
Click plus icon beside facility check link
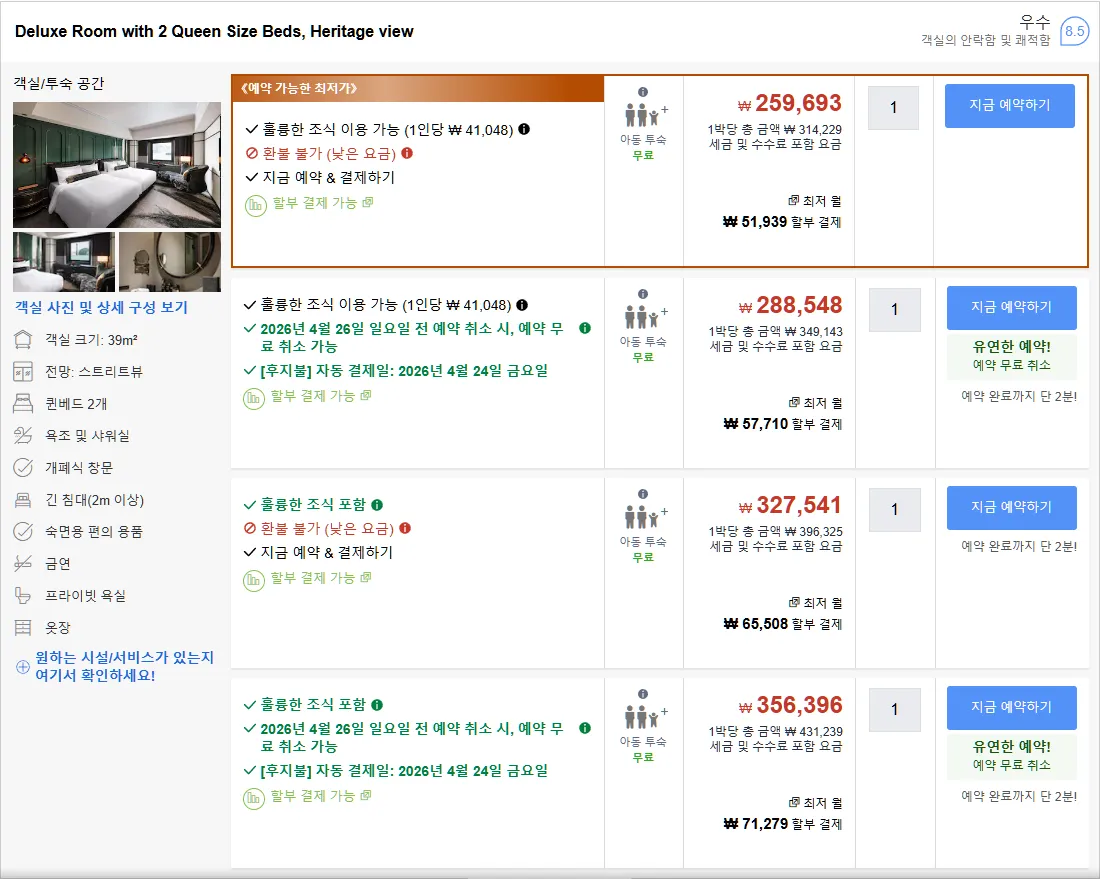[x=23, y=666]
